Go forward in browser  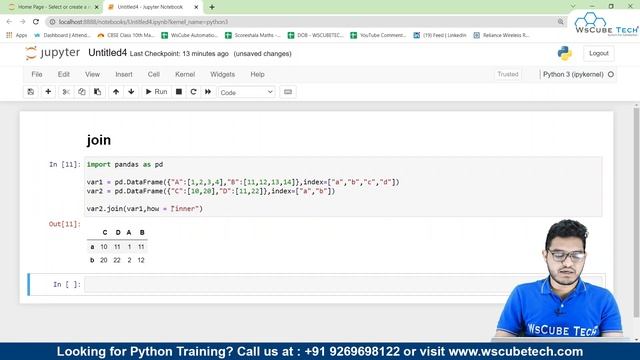[23, 22]
